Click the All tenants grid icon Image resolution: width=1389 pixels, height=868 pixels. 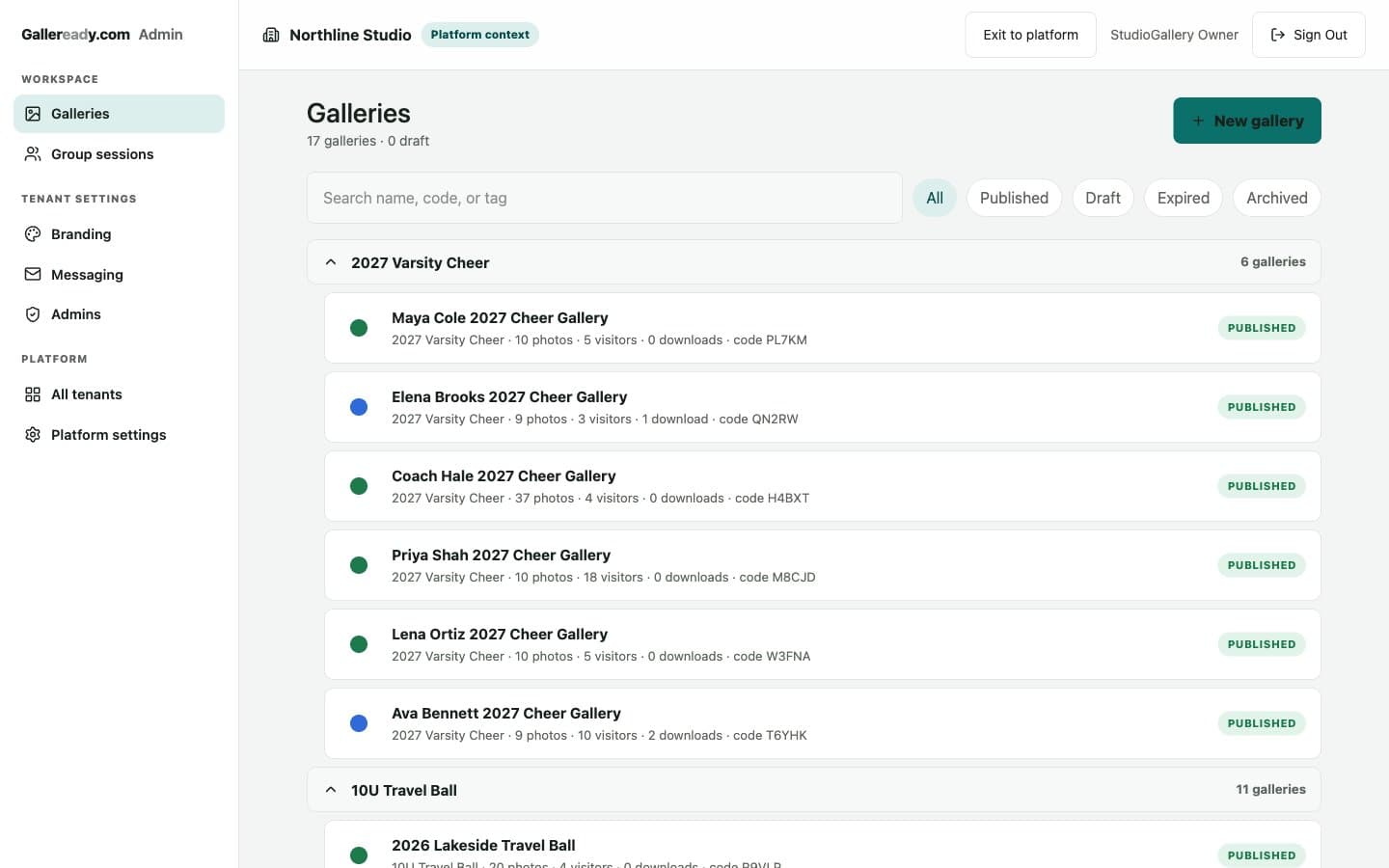coord(33,394)
